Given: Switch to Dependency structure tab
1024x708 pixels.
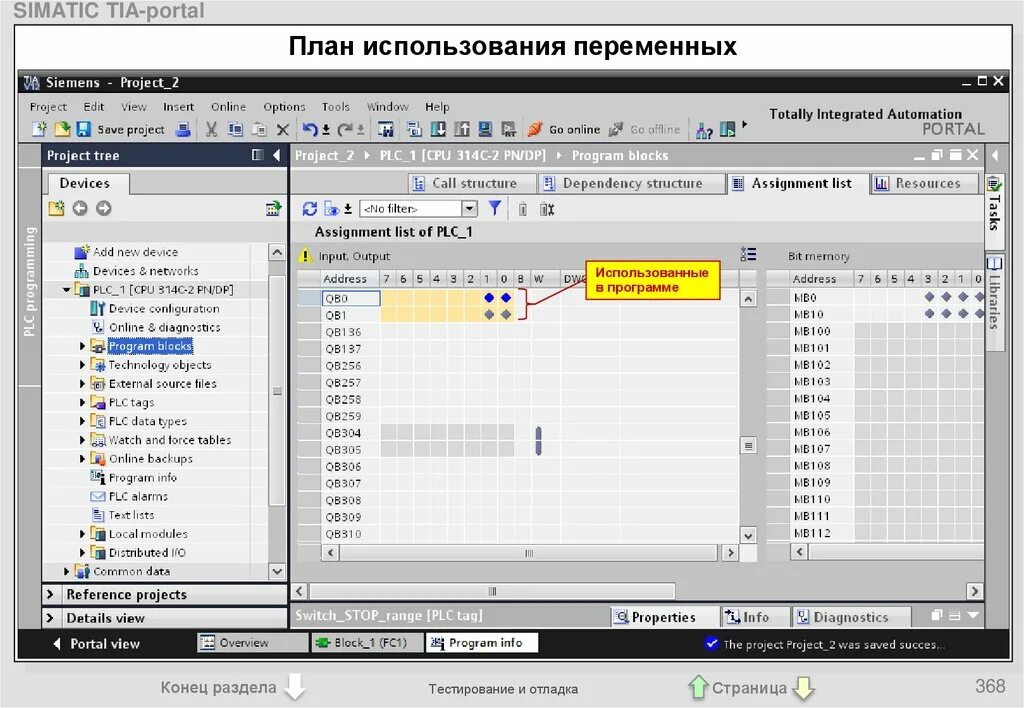Looking at the screenshot, I should (x=630, y=184).
